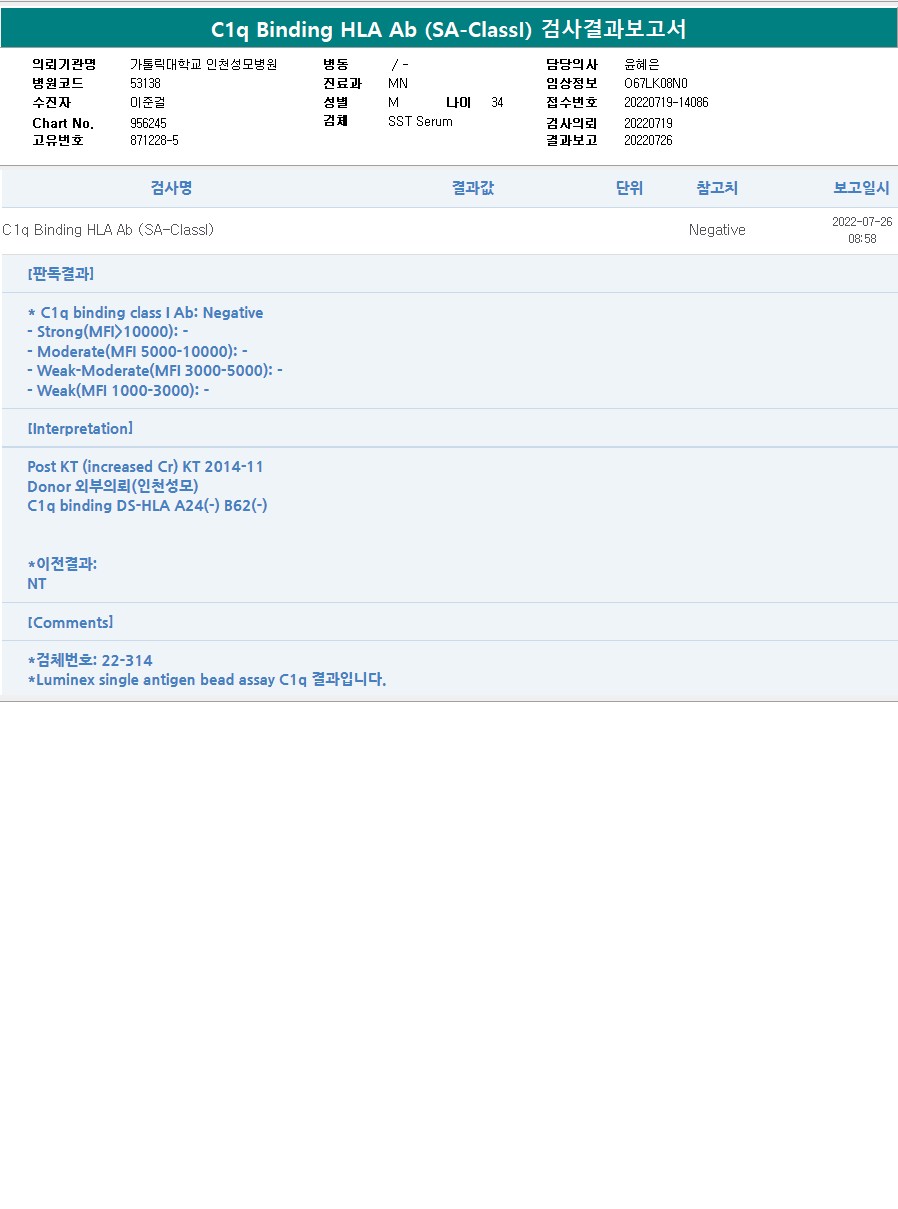The height and width of the screenshot is (1209, 898).
Task: Click the report title 'C1q Binding HLA Ab (SA-ClassI) 검사결과보고서'
Action: tap(449, 29)
